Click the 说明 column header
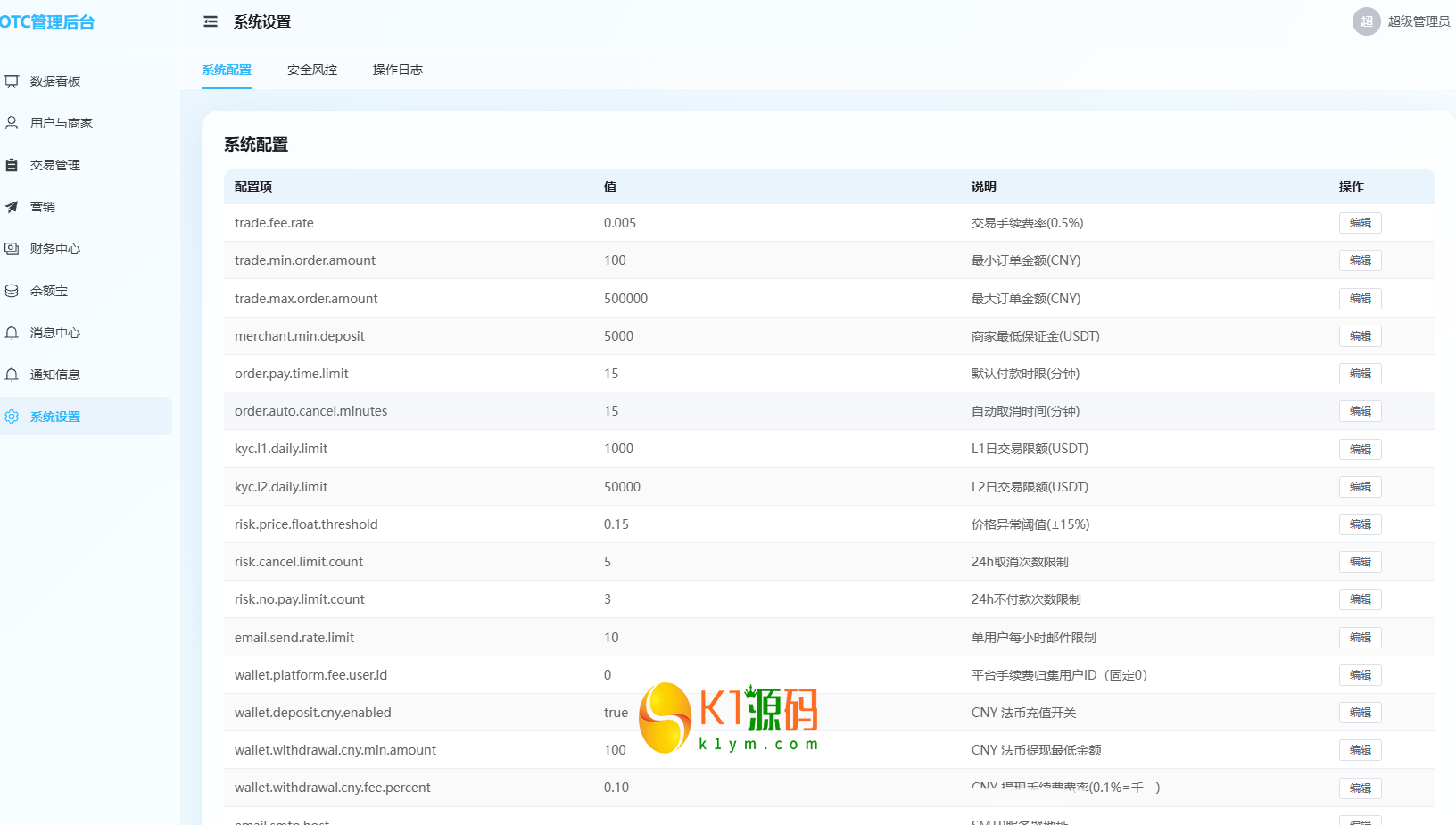This screenshot has height=825, width=1456. coord(984,186)
